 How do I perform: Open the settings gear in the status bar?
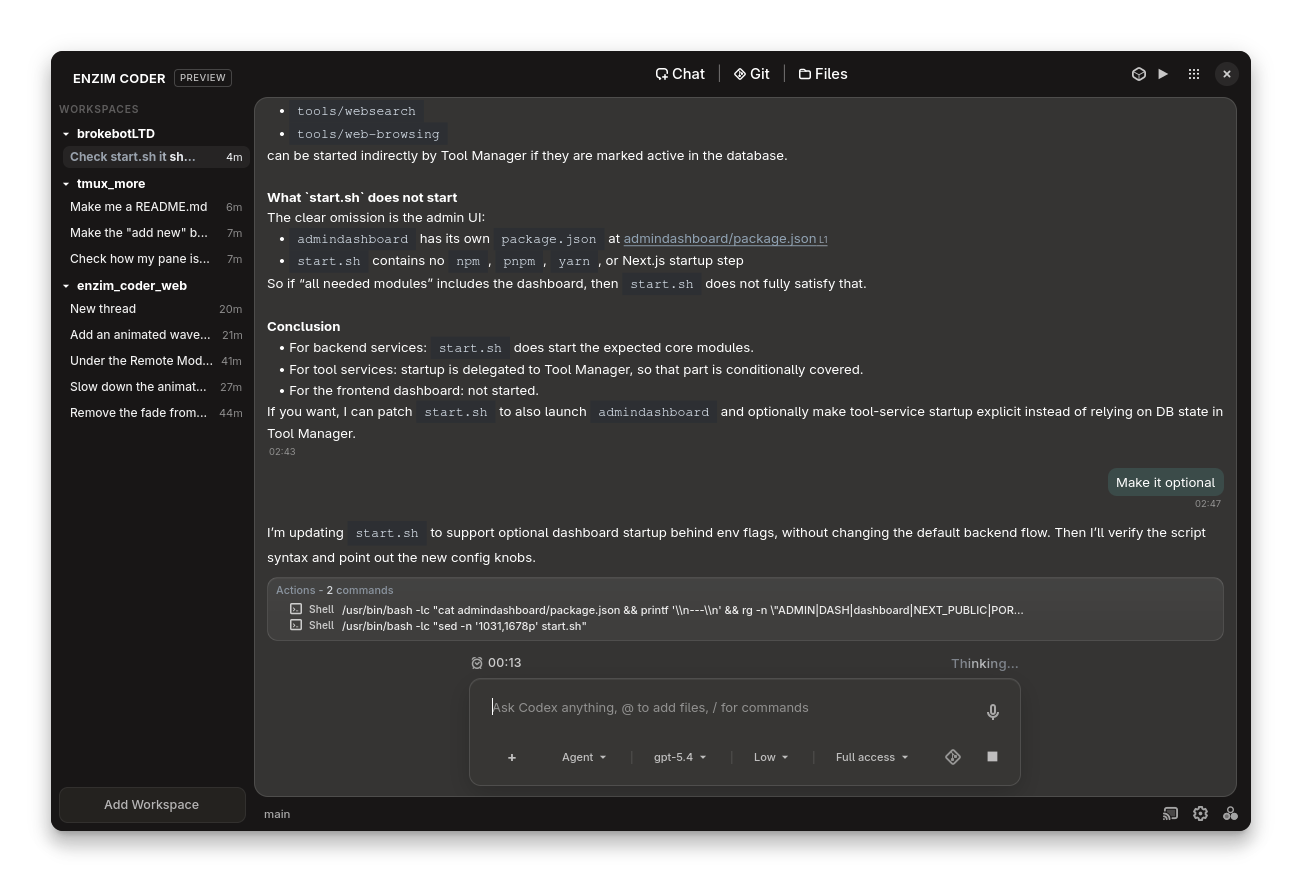(1200, 813)
